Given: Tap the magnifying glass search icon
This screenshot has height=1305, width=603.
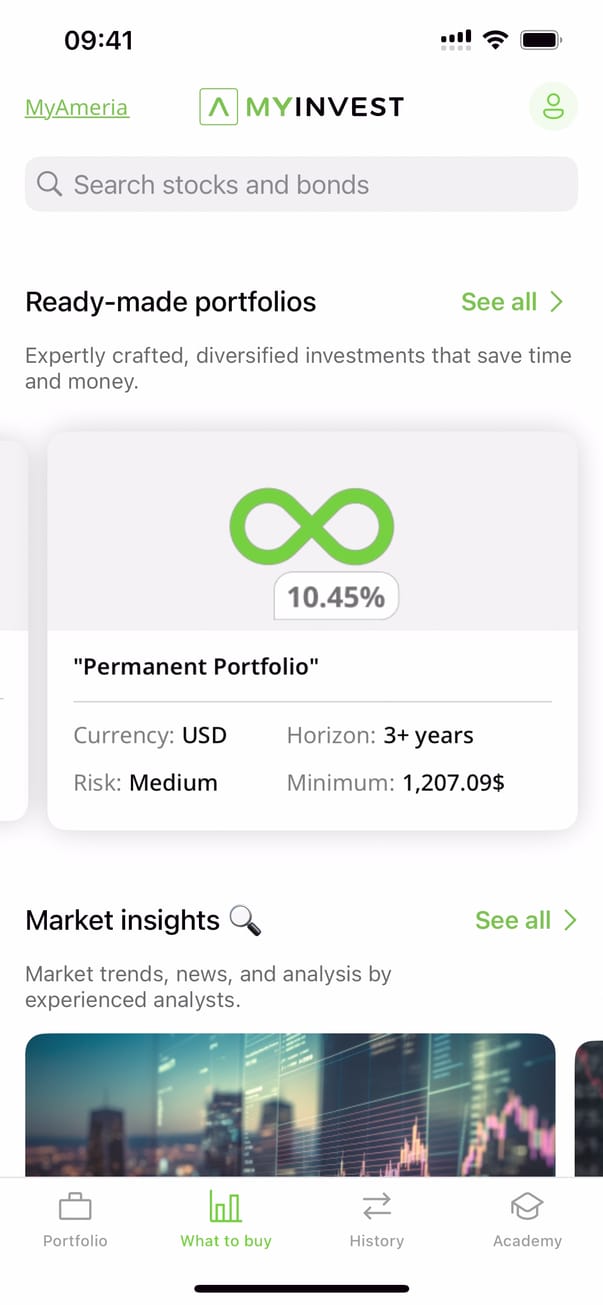Looking at the screenshot, I should click(49, 184).
